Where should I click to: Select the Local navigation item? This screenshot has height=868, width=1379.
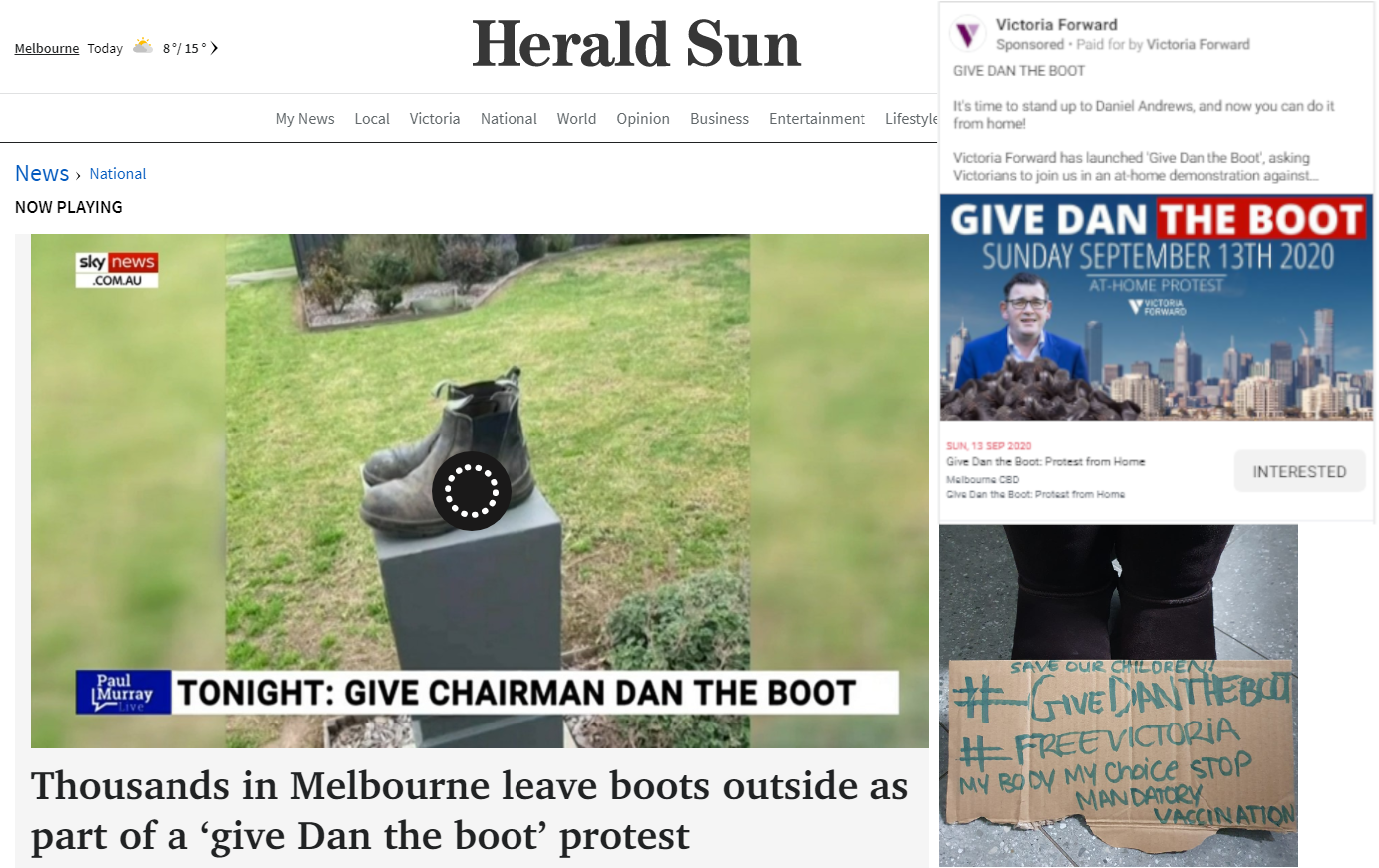coord(372,119)
